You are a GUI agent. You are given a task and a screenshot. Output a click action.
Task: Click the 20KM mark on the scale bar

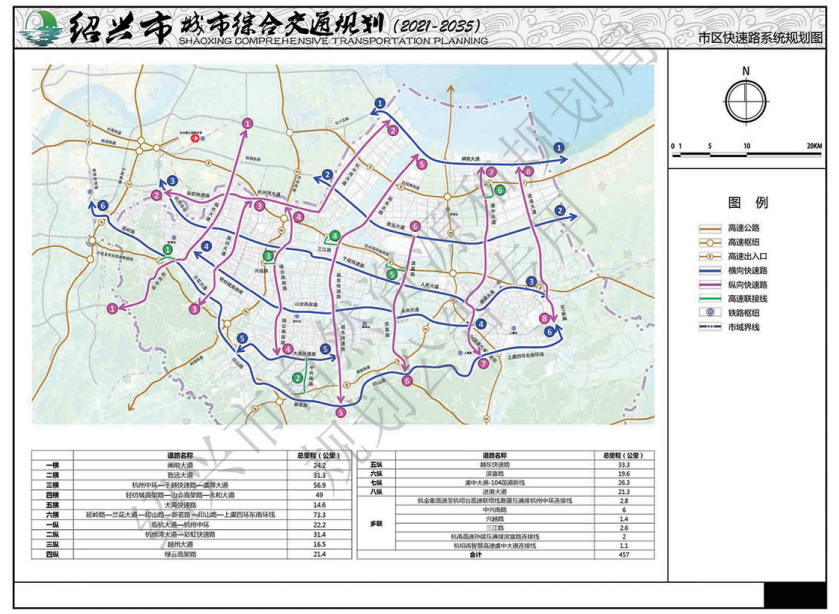813,147
